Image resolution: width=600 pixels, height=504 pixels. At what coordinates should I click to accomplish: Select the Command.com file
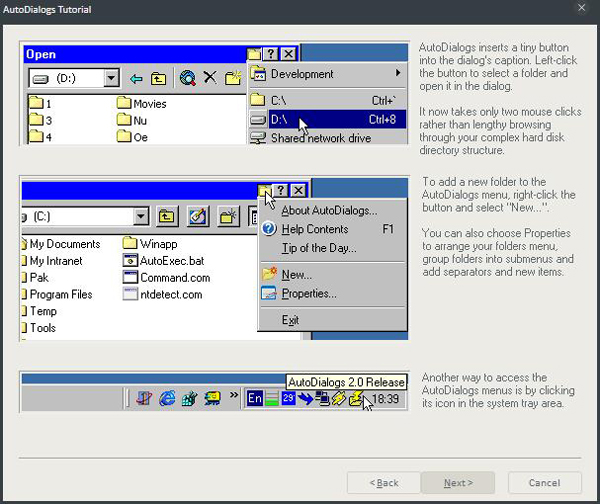pyautogui.click(x=166, y=277)
